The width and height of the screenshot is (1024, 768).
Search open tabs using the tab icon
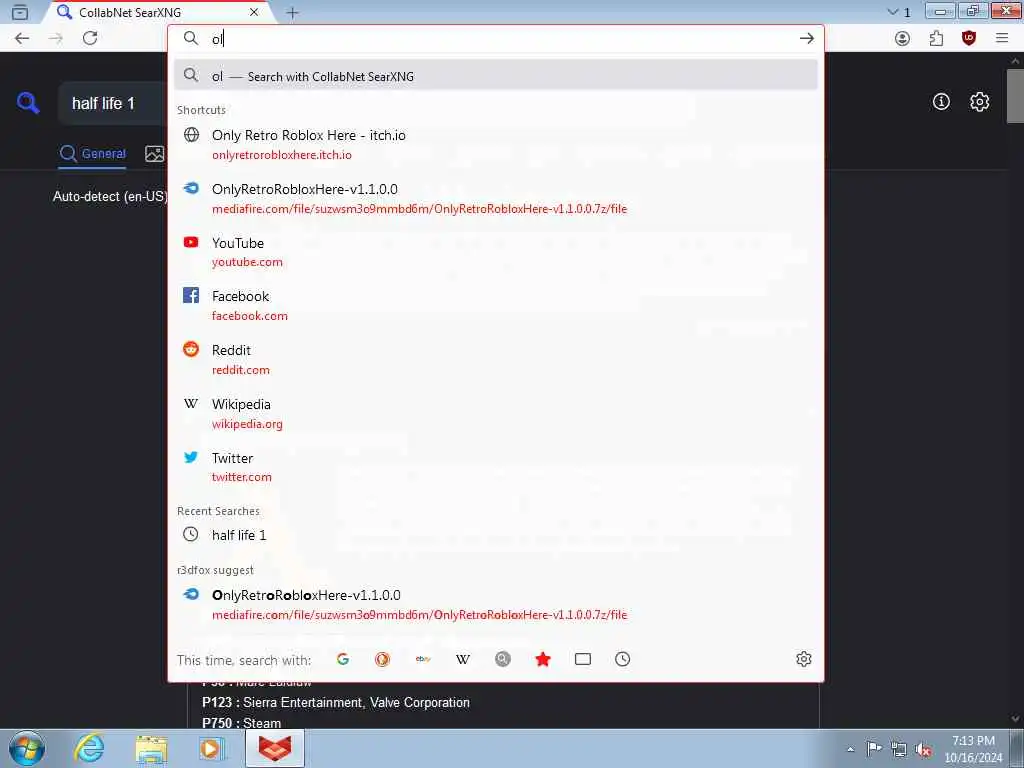click(x=583, y=660)
